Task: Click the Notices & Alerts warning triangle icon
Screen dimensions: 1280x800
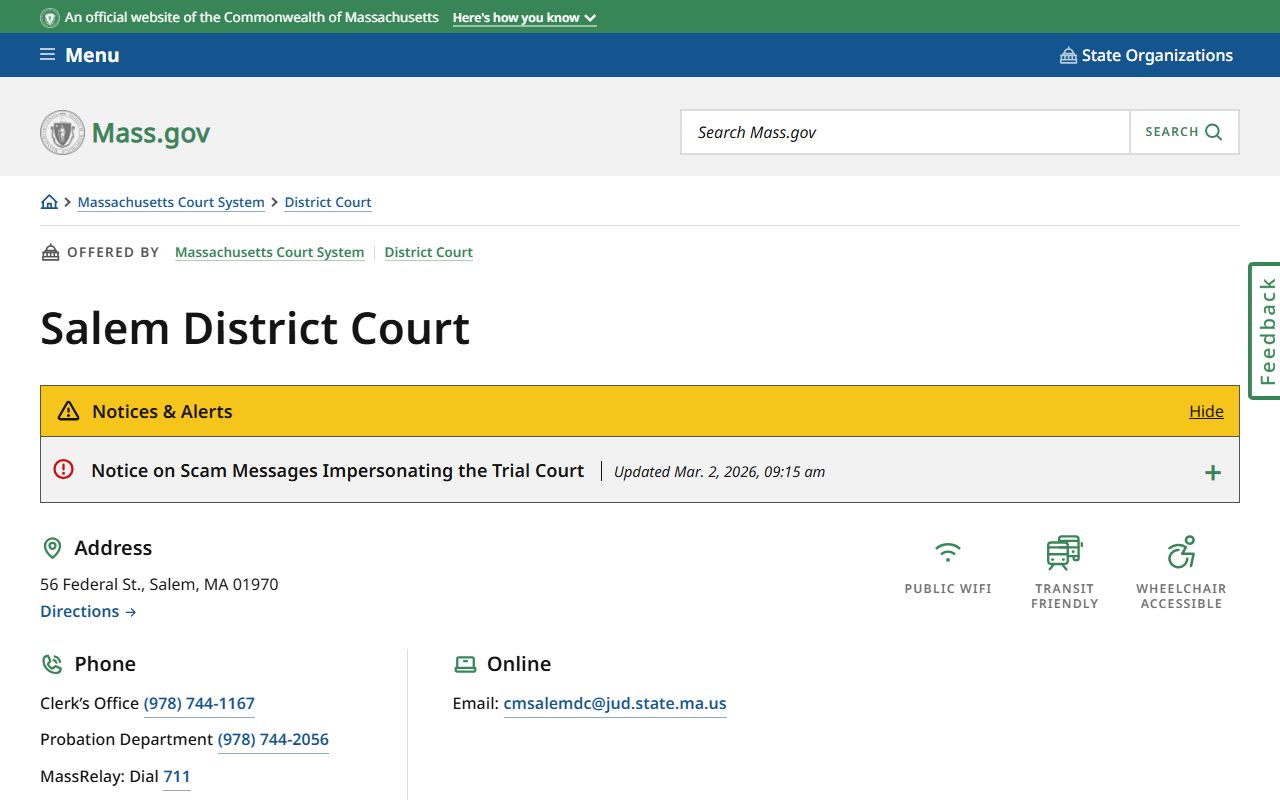Action: [x=68, y=411]
